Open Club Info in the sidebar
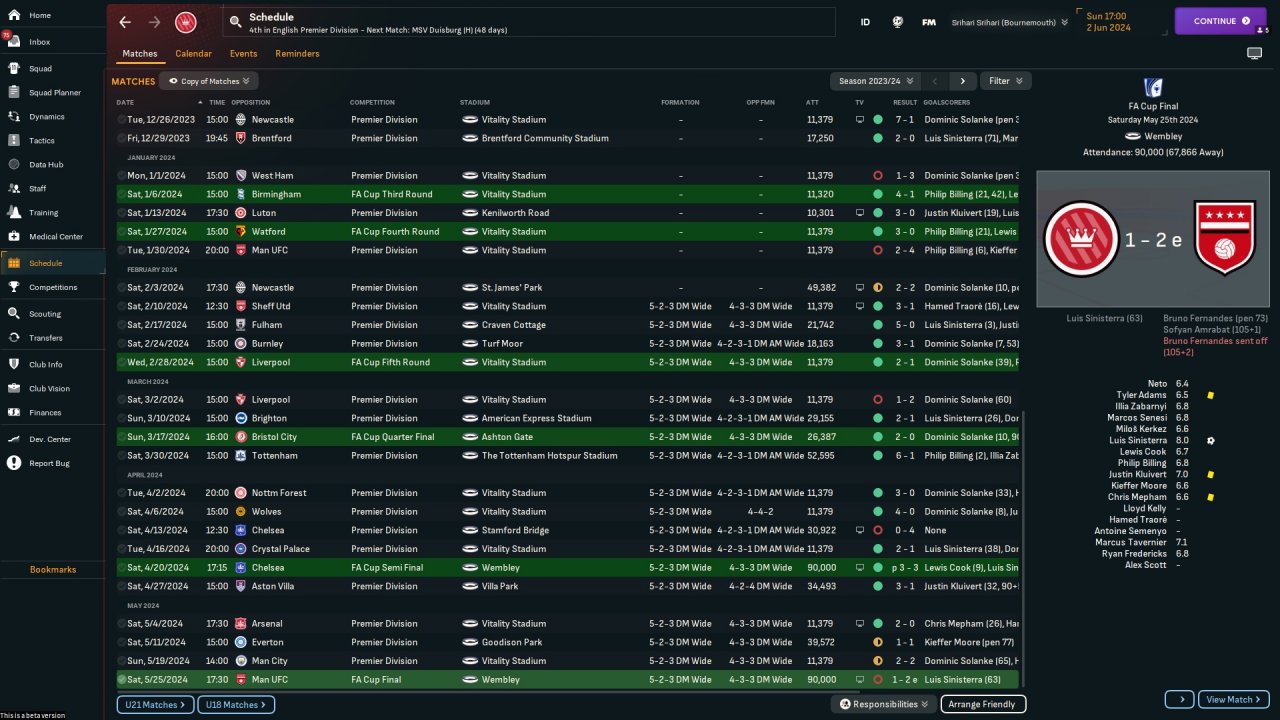 52,364
